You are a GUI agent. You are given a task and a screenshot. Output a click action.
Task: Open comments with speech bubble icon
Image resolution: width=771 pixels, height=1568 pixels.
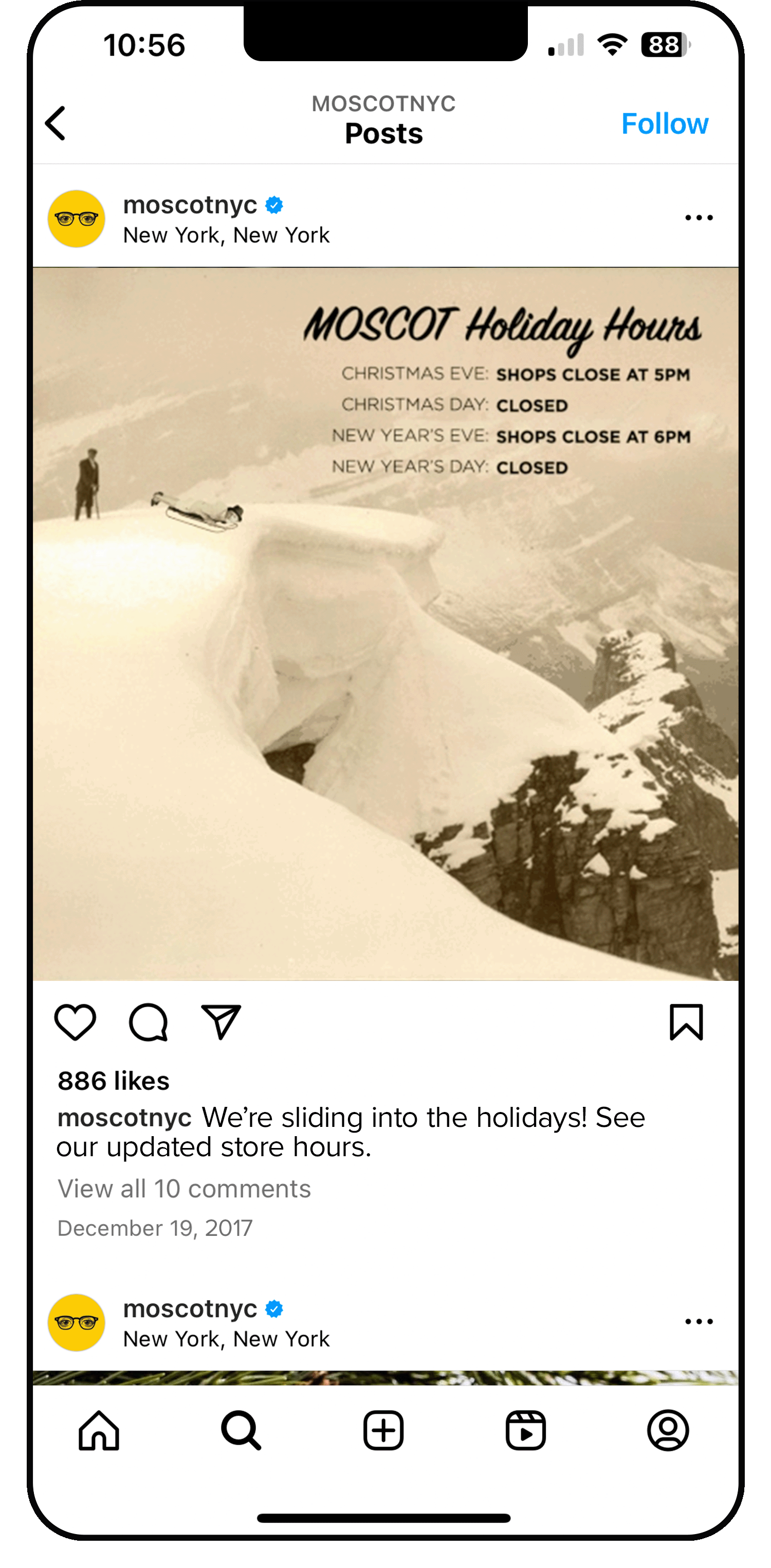click(148, 1022)
